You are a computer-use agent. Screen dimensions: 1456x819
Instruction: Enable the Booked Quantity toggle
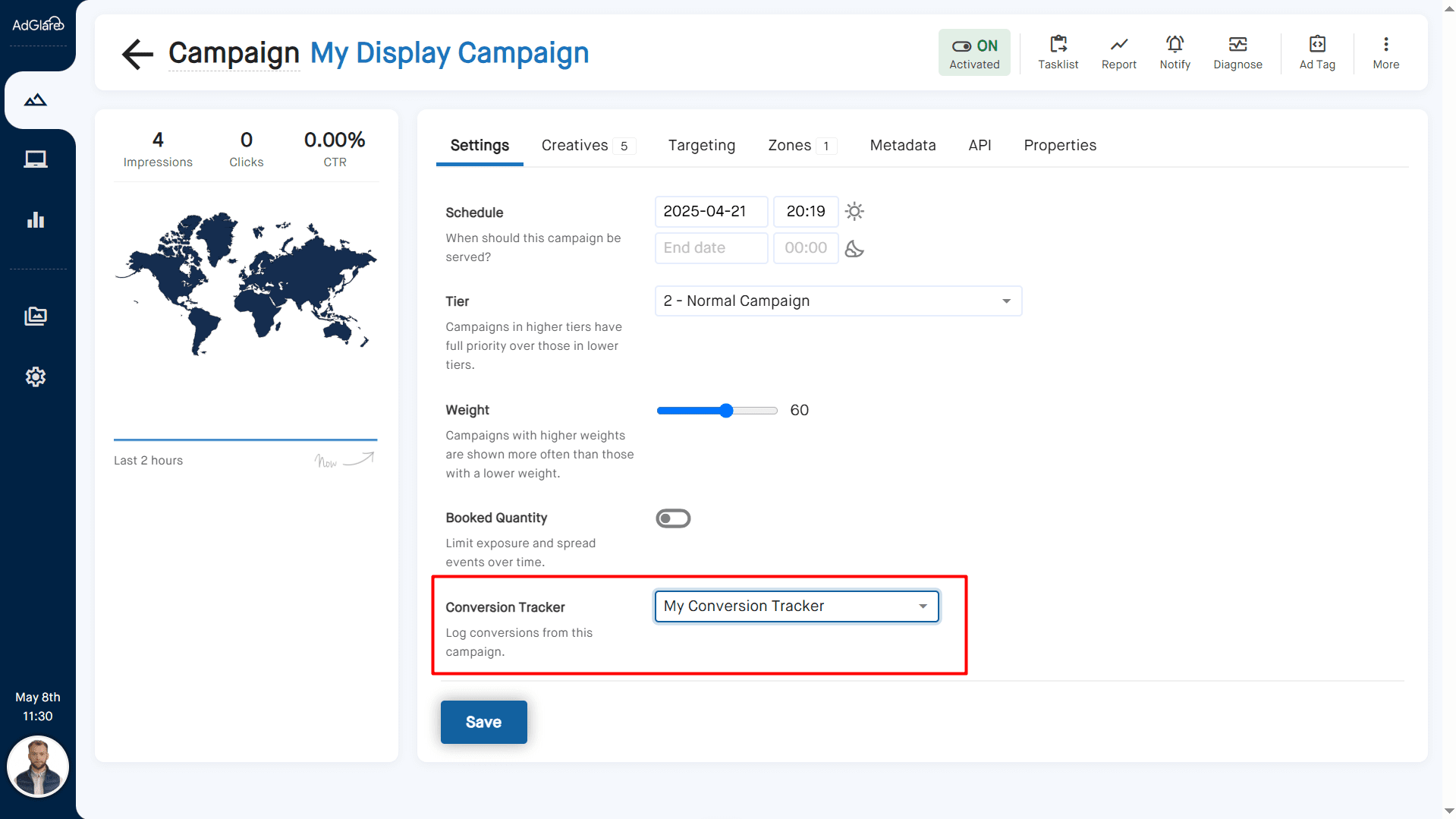pos(673,518)
